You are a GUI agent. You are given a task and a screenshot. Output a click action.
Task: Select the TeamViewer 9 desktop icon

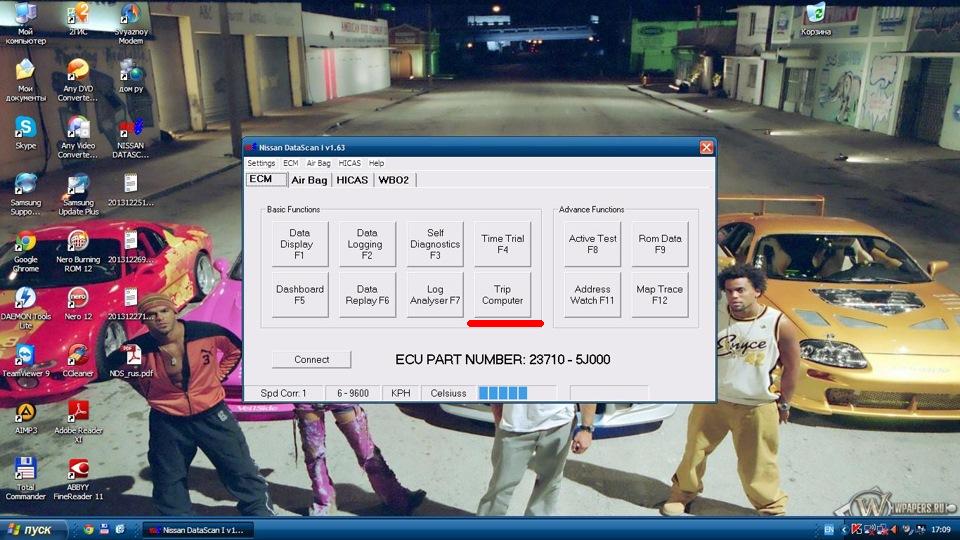click(25, 361)
